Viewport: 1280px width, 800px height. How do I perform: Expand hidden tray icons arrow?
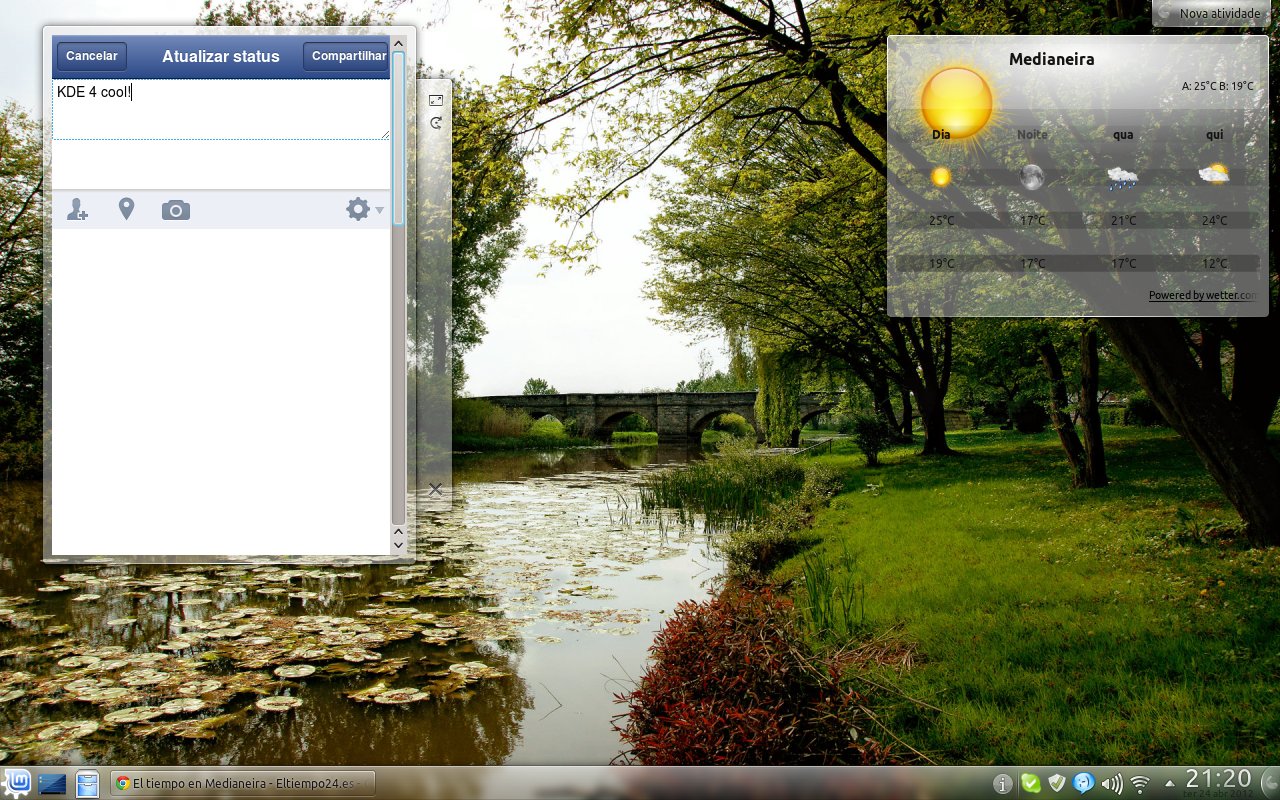click(x=1170, y=783)
